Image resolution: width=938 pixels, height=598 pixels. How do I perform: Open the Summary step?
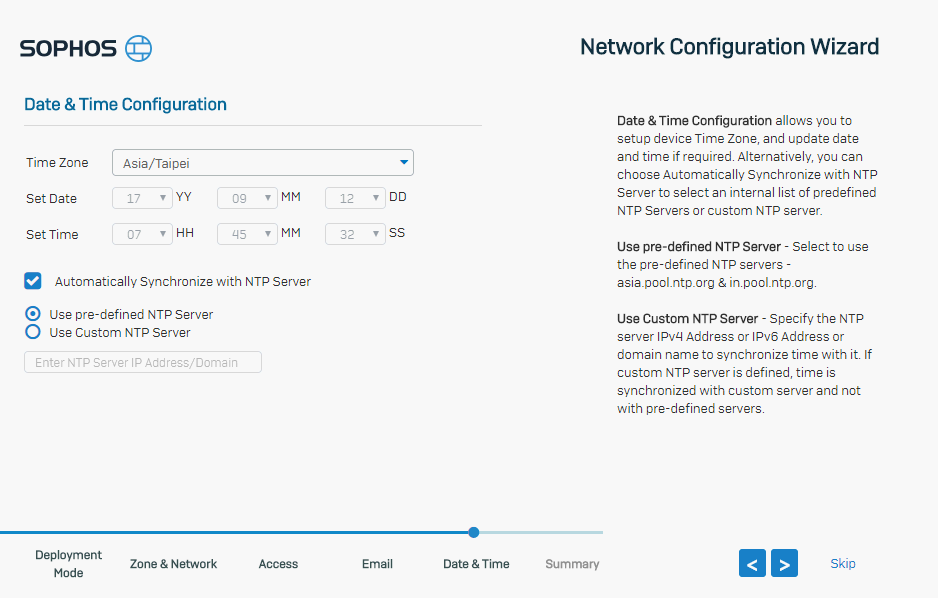tap(572, 563)
